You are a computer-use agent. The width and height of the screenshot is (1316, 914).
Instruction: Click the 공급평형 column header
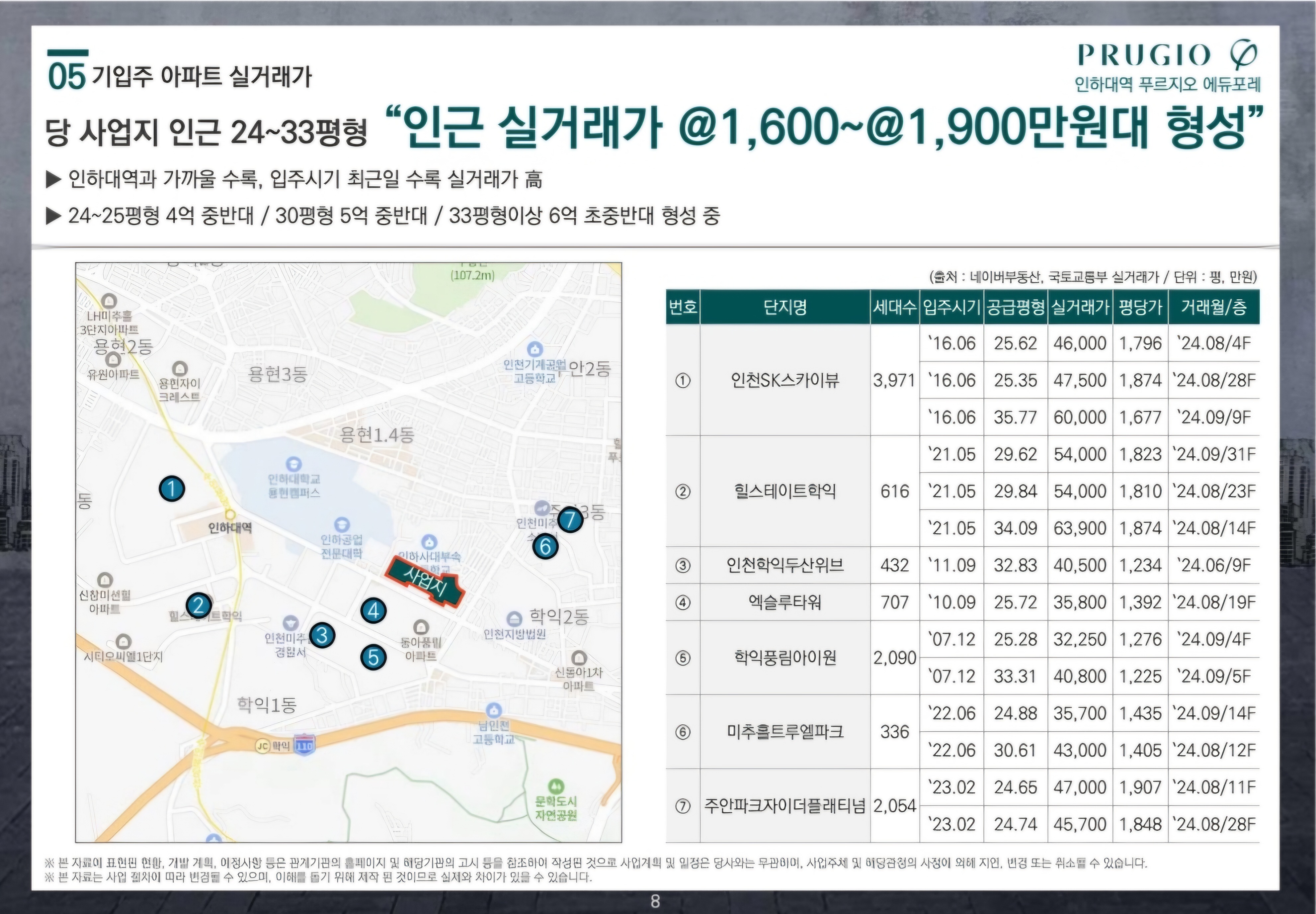(x=1016, y=308)
